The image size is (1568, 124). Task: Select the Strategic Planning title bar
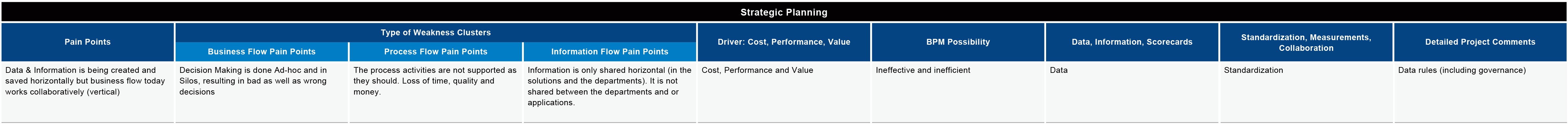click(x=784, y=12)
